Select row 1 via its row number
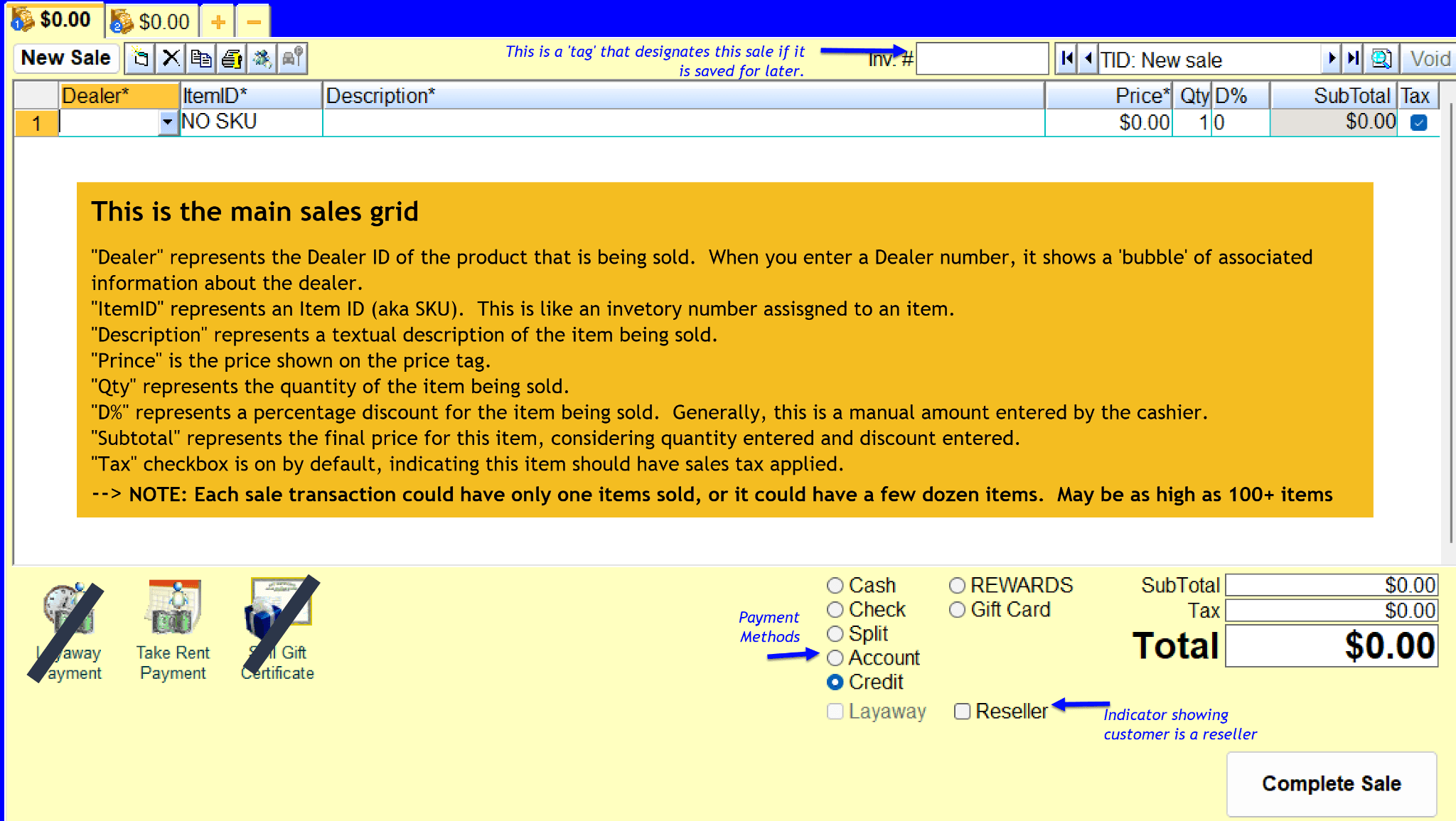 pyautogui.click(x=36, y=123)
